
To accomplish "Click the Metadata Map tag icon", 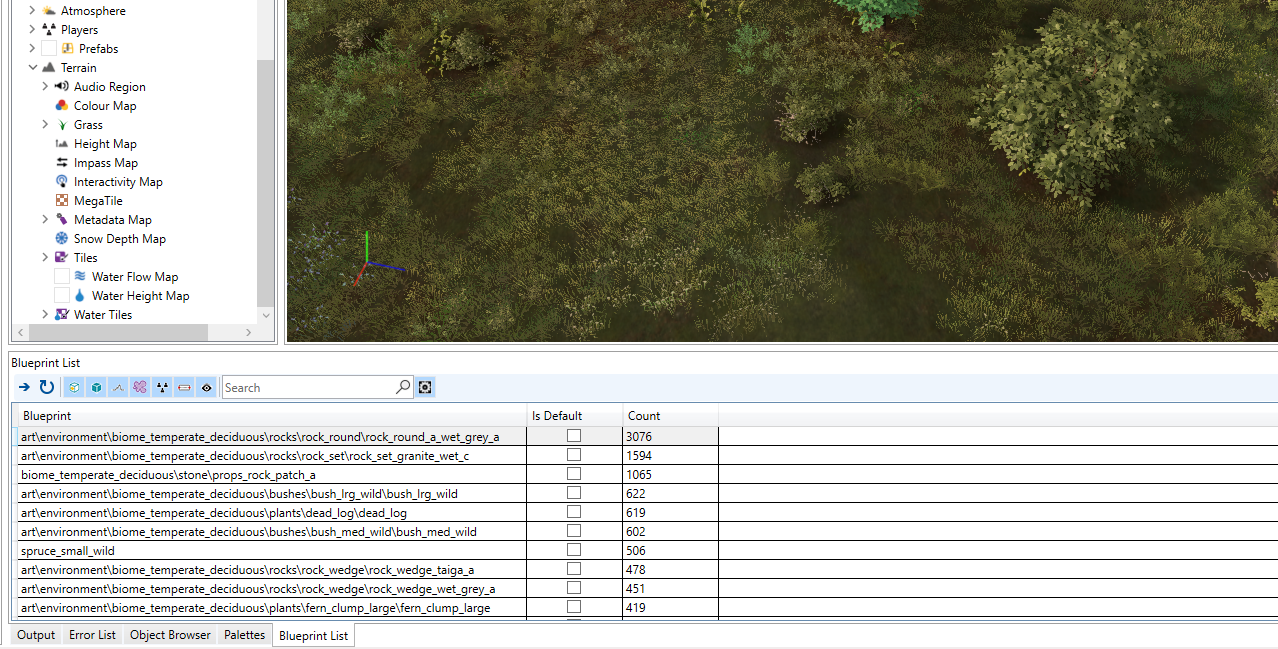I will click(61, 220).
